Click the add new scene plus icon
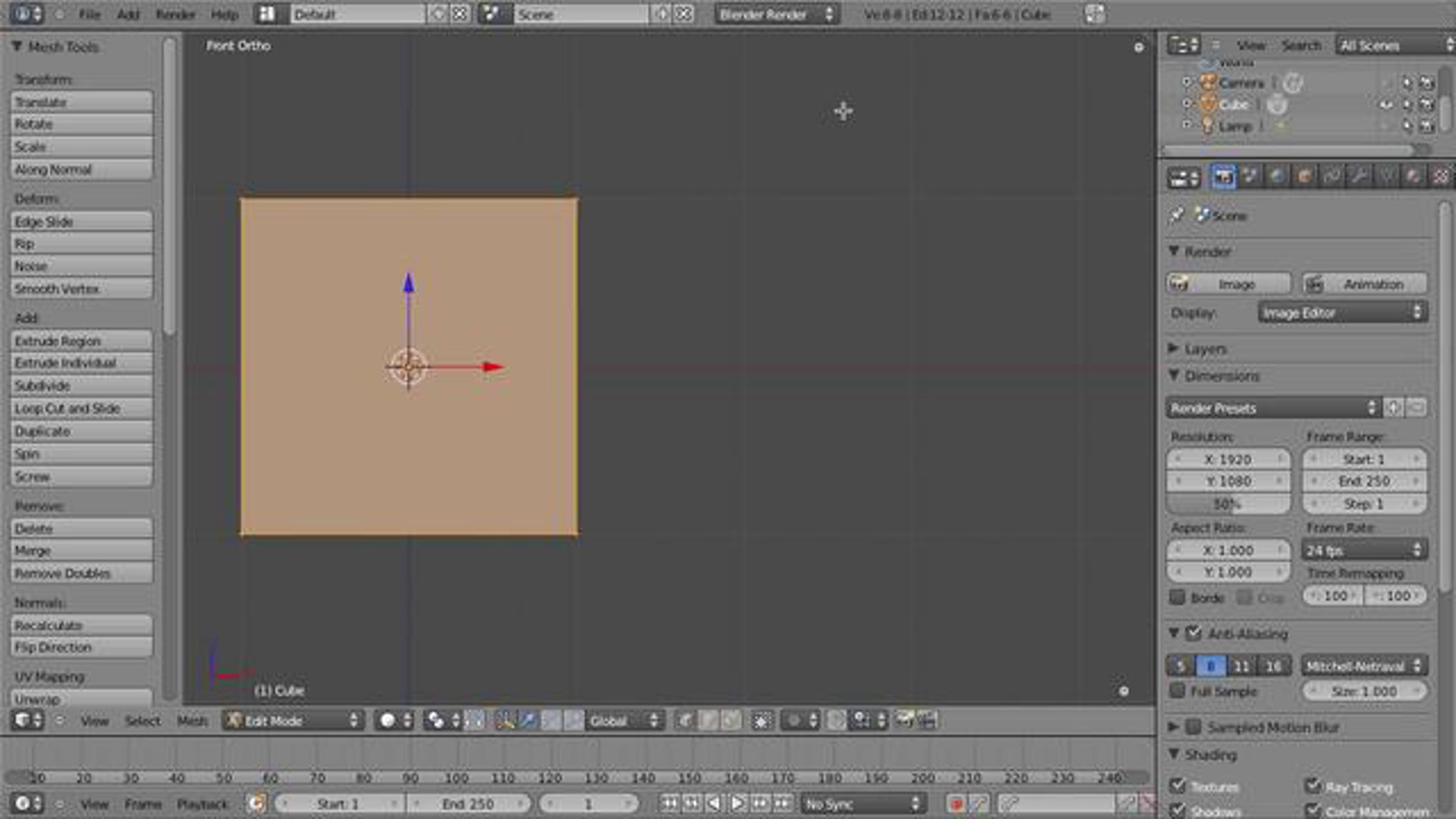Screen dimensions: 1456x819 tap(662, 14)
